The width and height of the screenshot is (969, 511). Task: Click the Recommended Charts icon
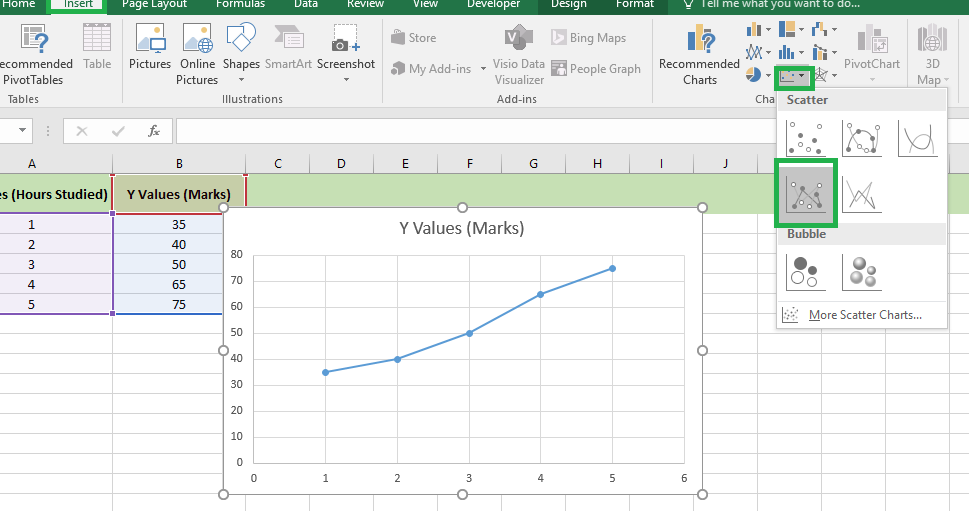(x=699, y=55)
